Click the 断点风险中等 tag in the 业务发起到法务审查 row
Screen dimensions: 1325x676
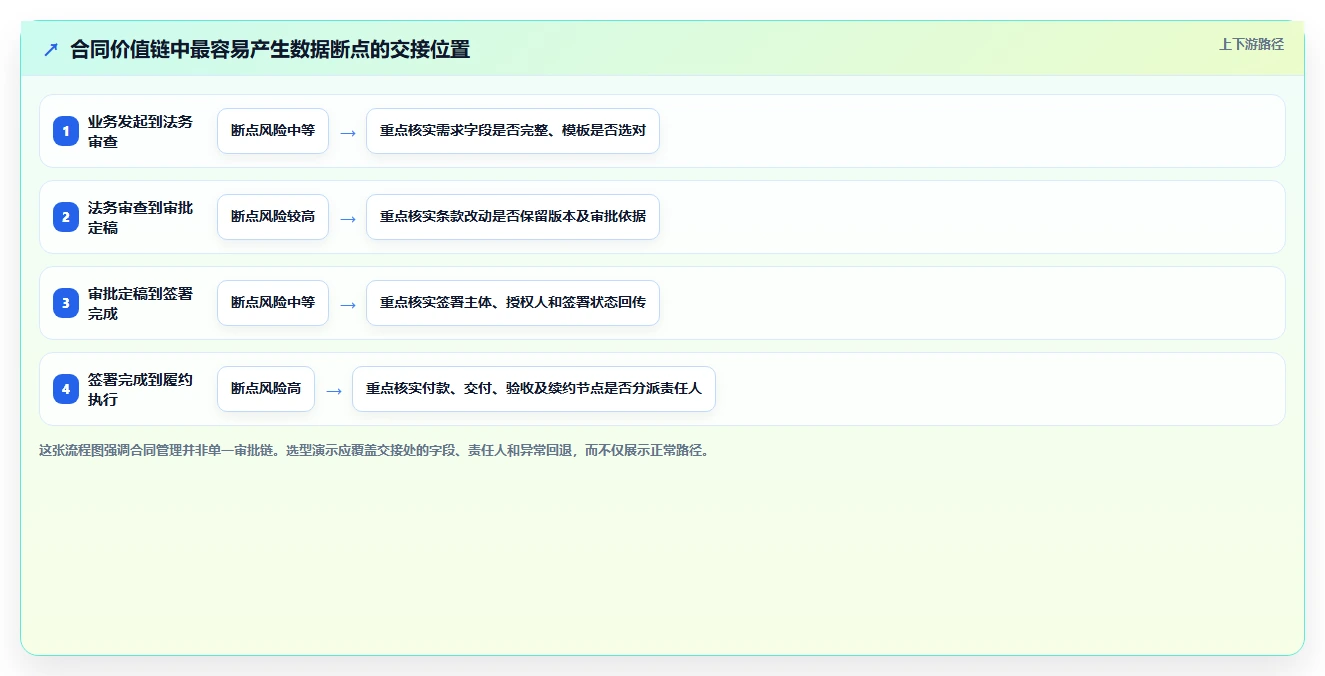[273, 131]
